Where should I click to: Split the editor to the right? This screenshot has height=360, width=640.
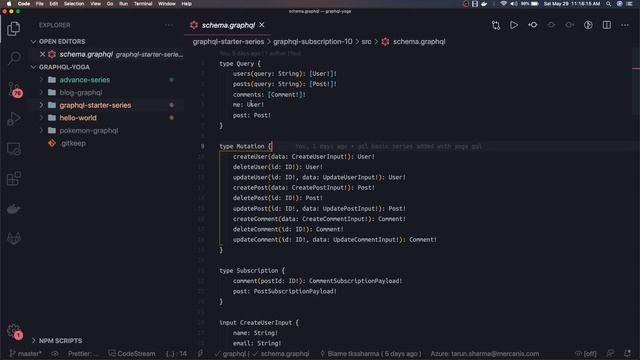tap(607, 25)
